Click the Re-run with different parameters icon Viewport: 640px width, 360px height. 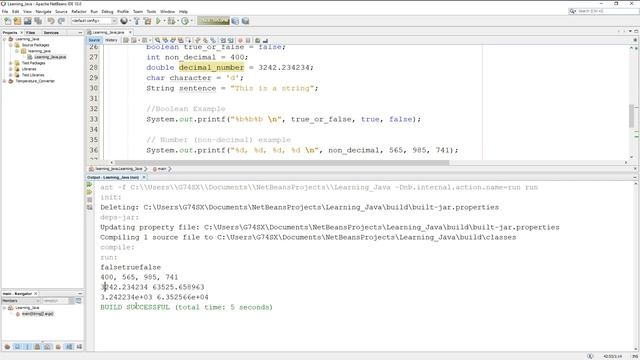pos(89,192)
